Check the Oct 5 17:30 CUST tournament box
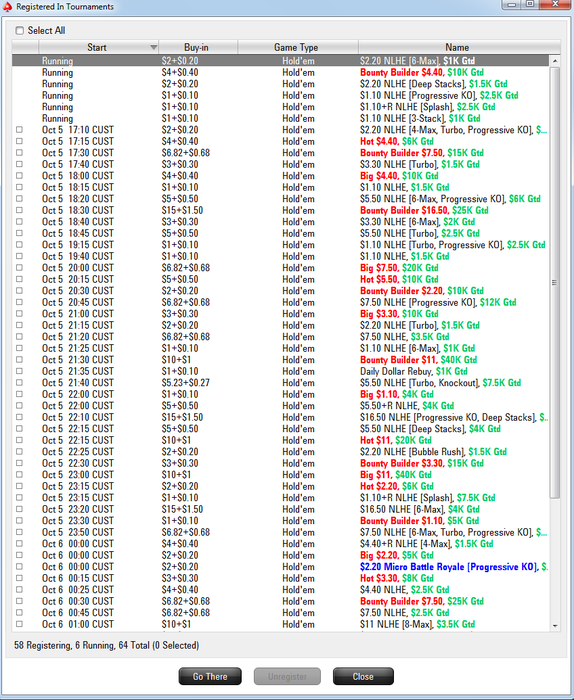The width and height of the screenshot is (574, 700). point(19,153)
